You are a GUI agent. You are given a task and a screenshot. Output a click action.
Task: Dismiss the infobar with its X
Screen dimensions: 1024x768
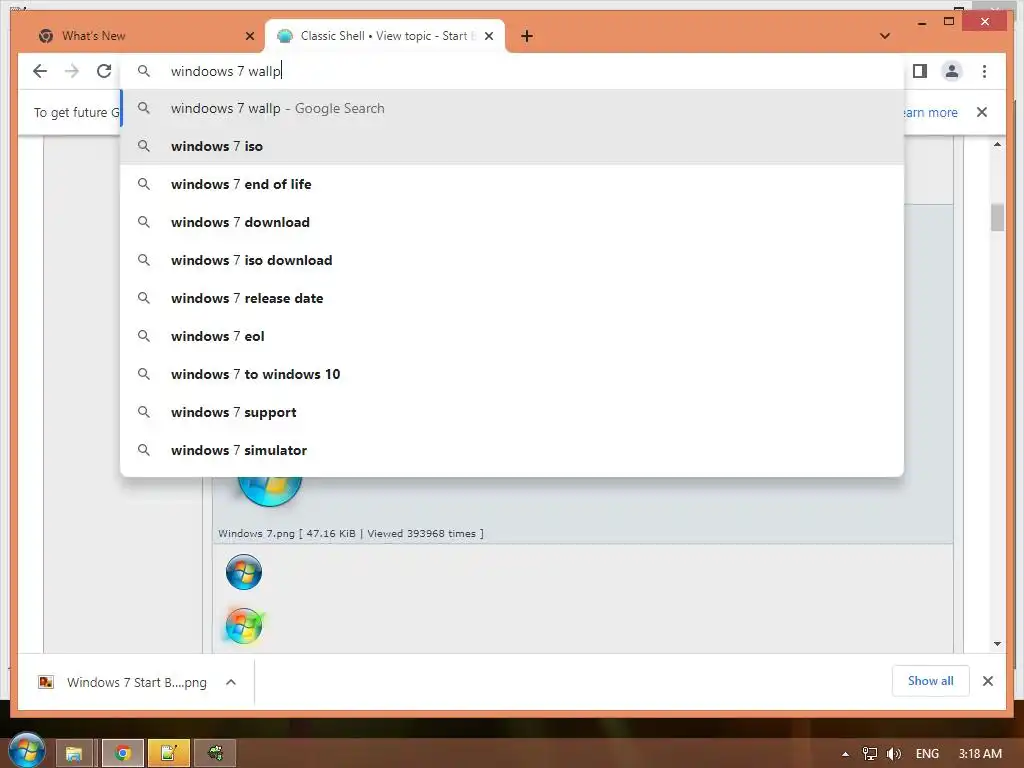(x=982, y=112)
